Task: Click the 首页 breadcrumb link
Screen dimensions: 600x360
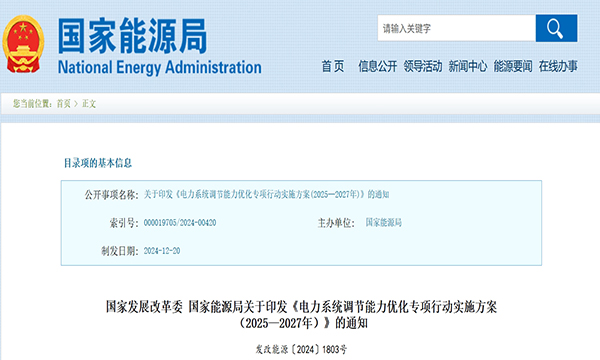Action: (64, 104)
